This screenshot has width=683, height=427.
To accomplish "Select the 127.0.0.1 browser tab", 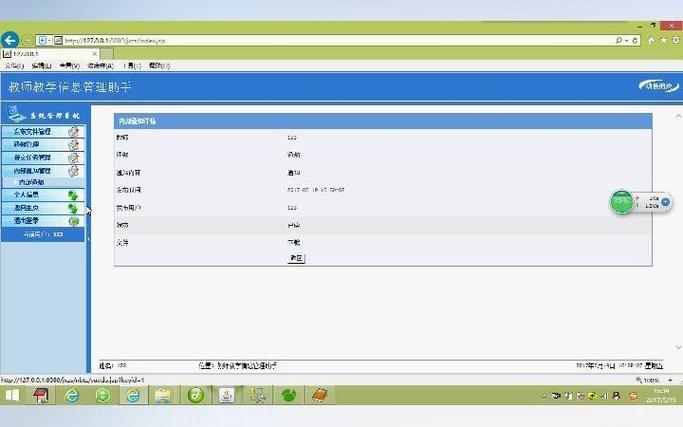I will pos(50,54).
